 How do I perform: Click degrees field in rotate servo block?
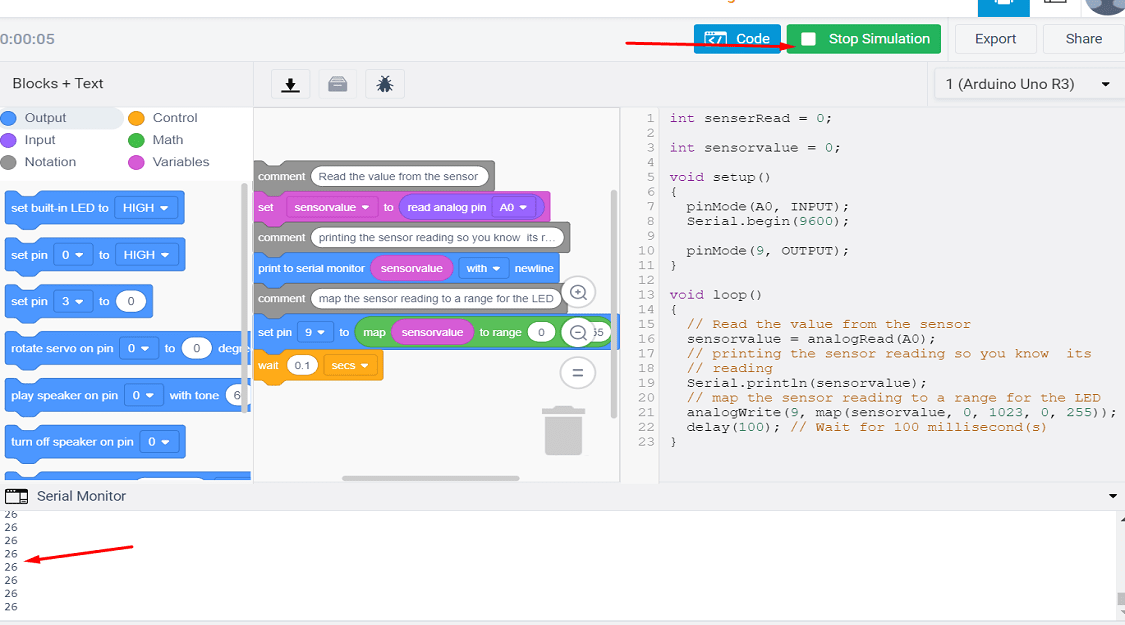[197, 348]
